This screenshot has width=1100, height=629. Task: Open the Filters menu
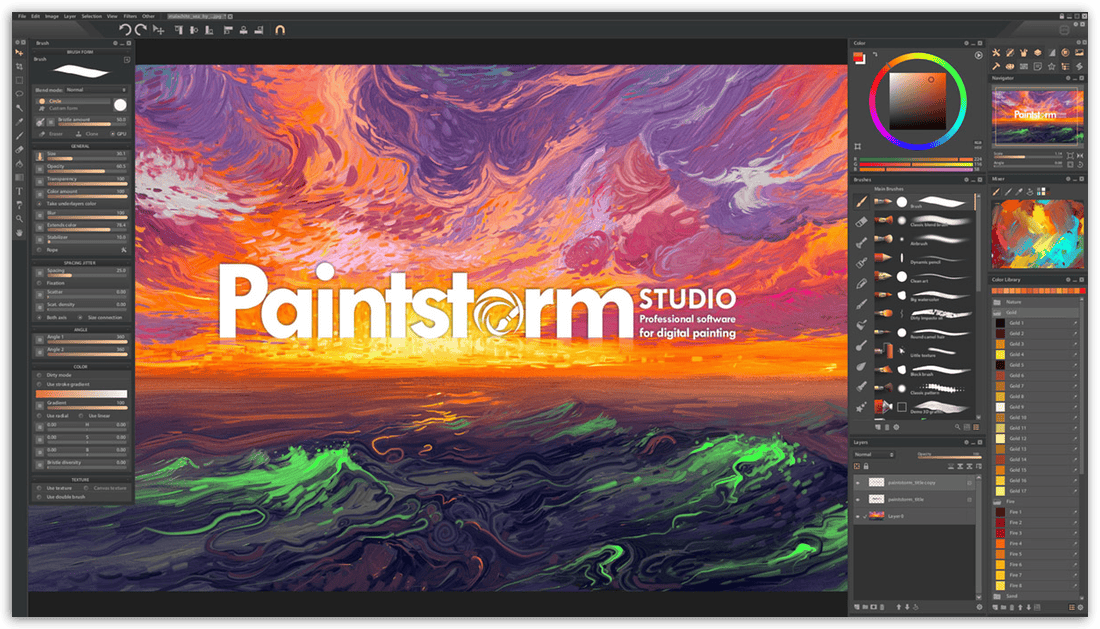130,16
